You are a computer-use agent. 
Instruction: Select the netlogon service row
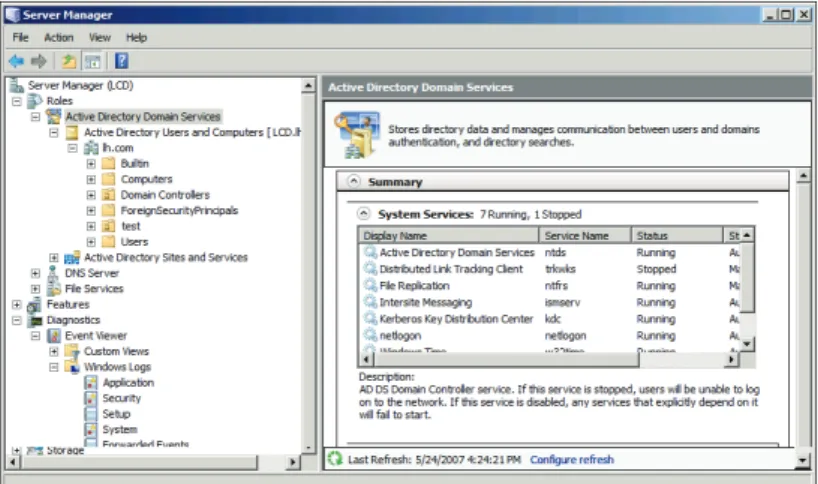[551, 336]
